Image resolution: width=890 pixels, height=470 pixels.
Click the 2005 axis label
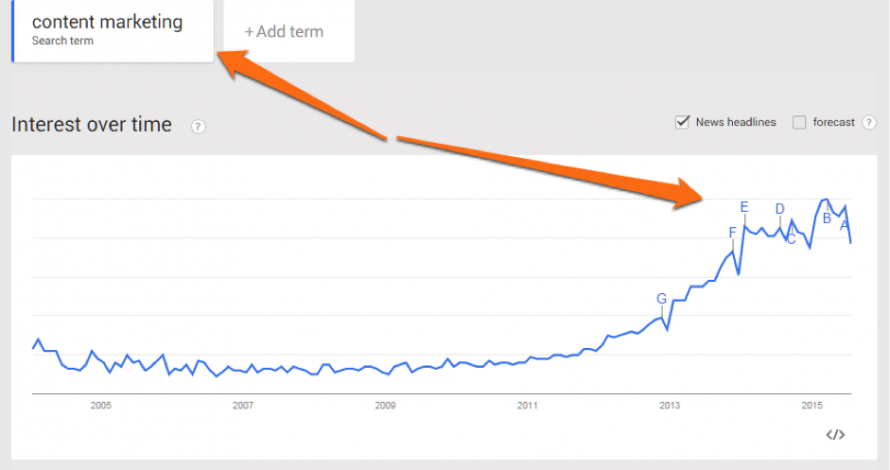click(x=101, y=405)
